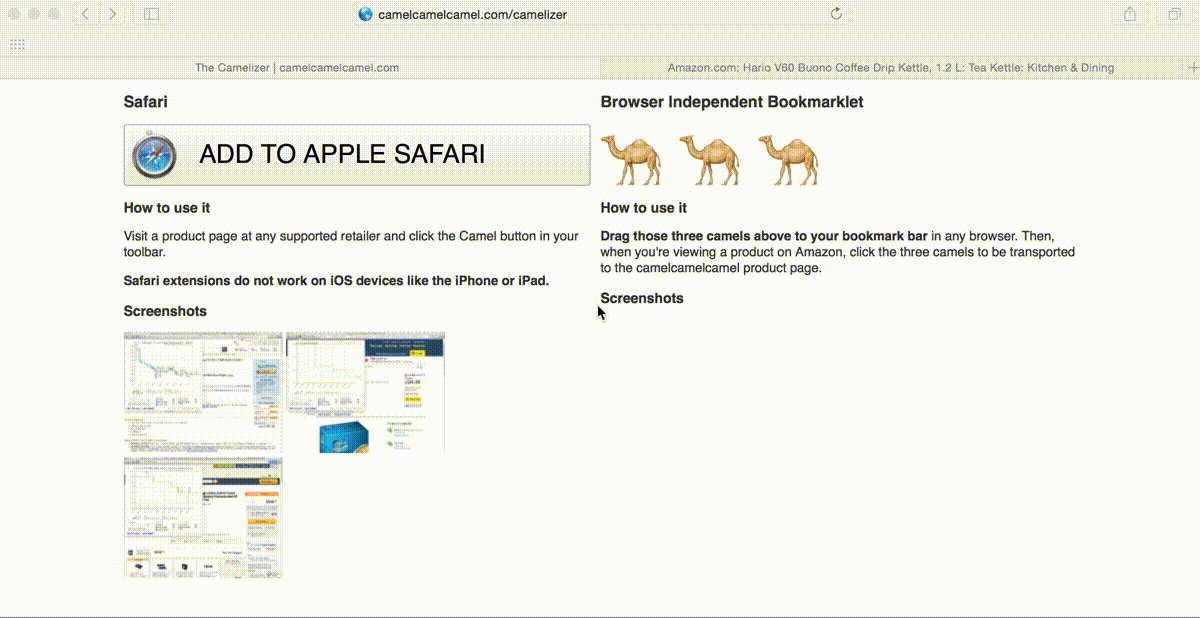Click the Drag those three camels instruction text
This screenshot has width=1200, height=618.
(838, 252)
